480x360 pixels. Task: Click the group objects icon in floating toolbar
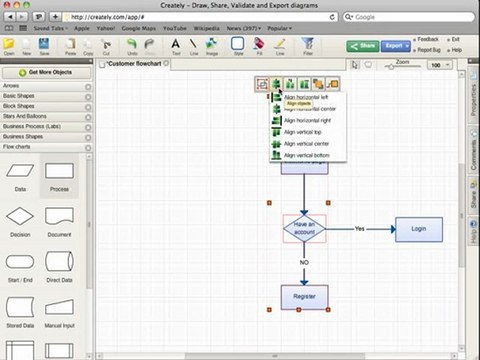click(x=262, y=84)
